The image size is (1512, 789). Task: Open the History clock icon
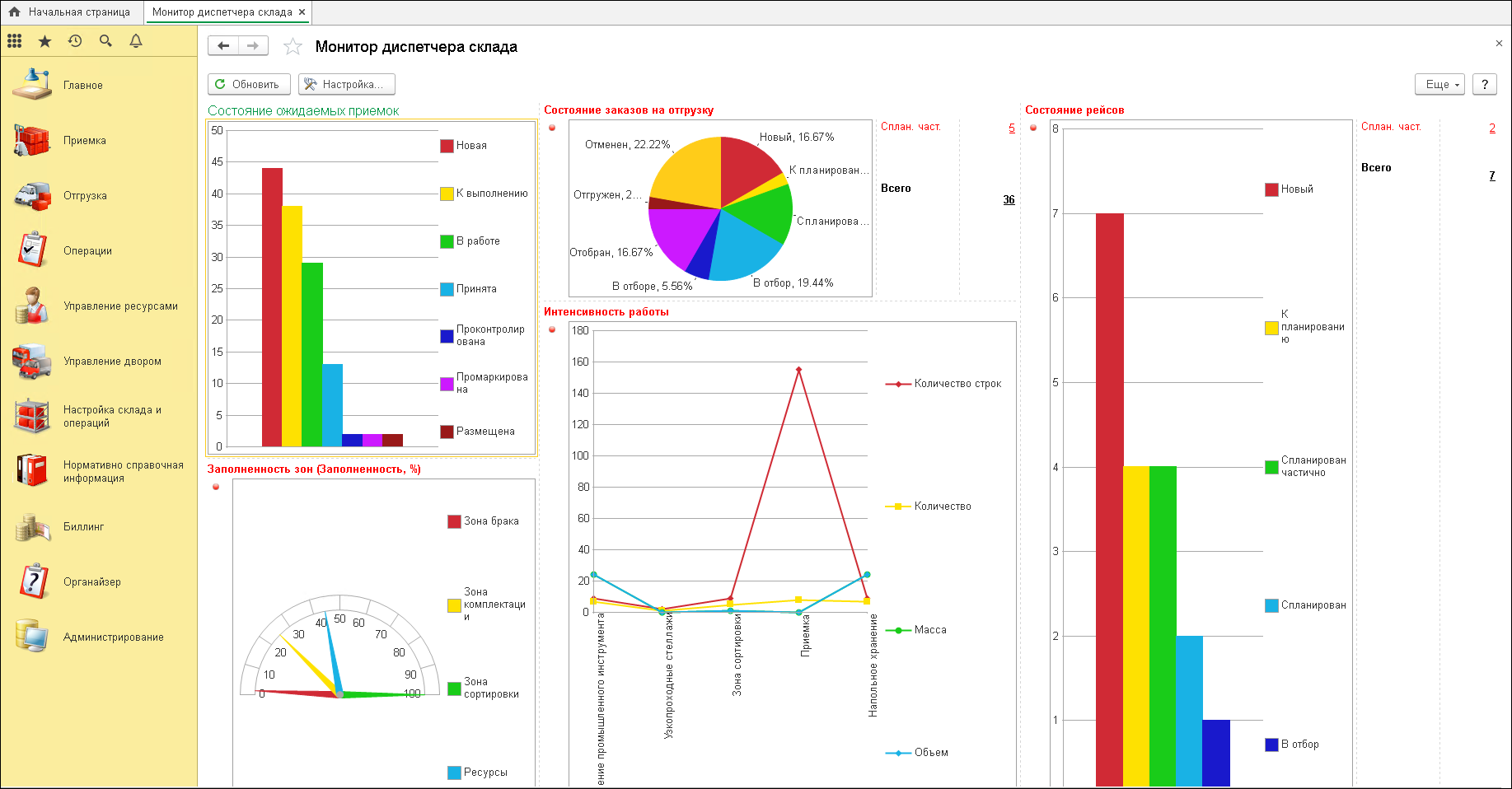point(75,40)
